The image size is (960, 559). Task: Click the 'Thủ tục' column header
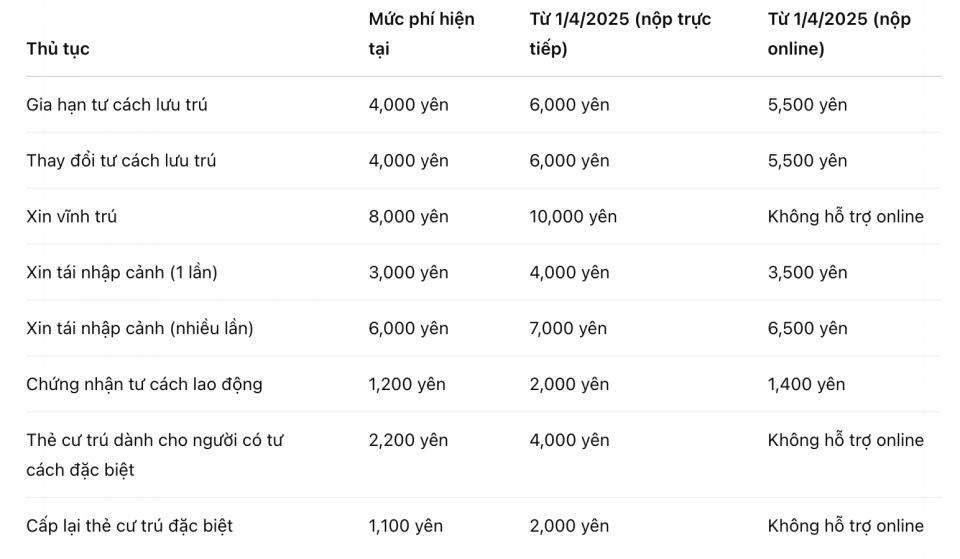click(x=58, y=49)
